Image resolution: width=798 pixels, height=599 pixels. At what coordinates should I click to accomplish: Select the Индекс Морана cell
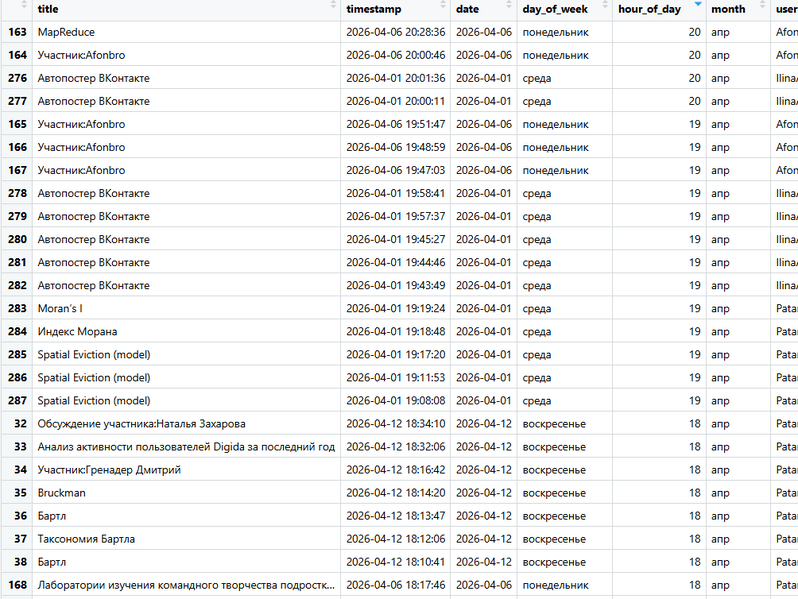[x=77, y=331]
